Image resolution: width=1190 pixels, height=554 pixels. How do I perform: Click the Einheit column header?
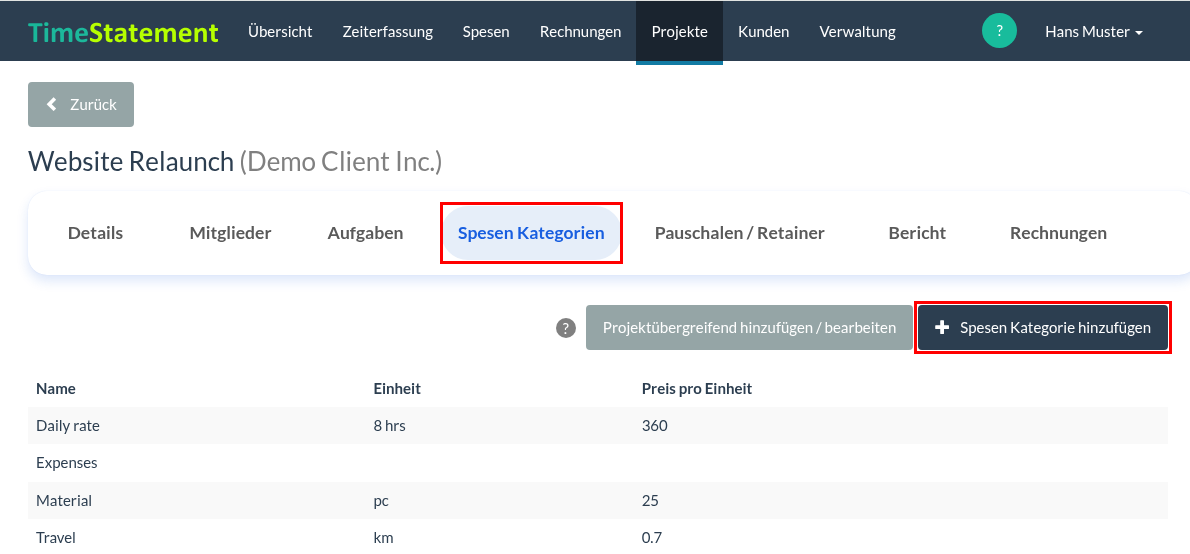[397, 389]
